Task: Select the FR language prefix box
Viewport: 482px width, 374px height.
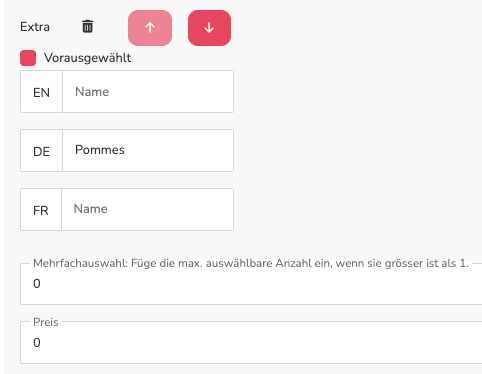Action: pos(41,209)
